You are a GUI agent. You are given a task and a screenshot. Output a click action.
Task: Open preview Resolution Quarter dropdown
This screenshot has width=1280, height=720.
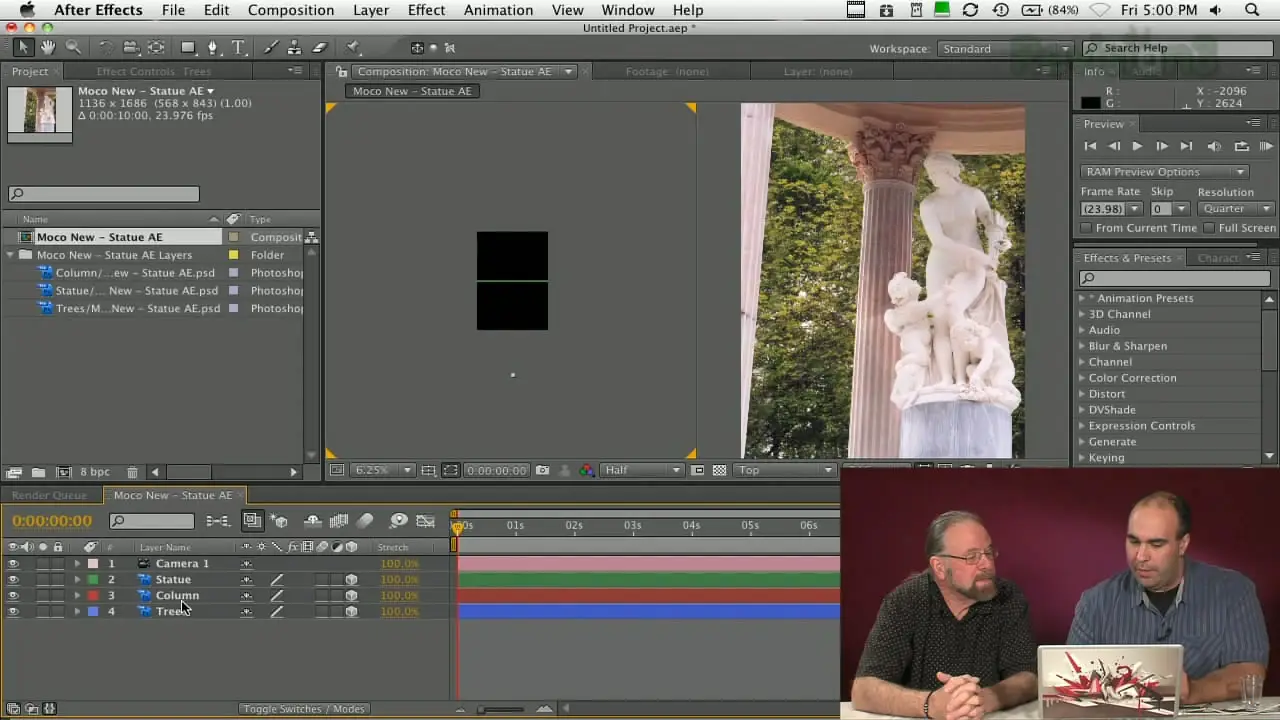(1237, 209)
